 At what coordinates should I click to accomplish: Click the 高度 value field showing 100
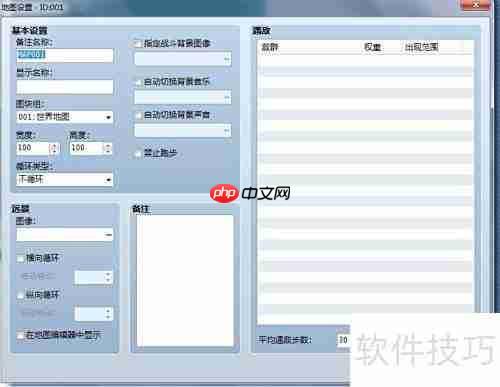[x=86, y=148]
